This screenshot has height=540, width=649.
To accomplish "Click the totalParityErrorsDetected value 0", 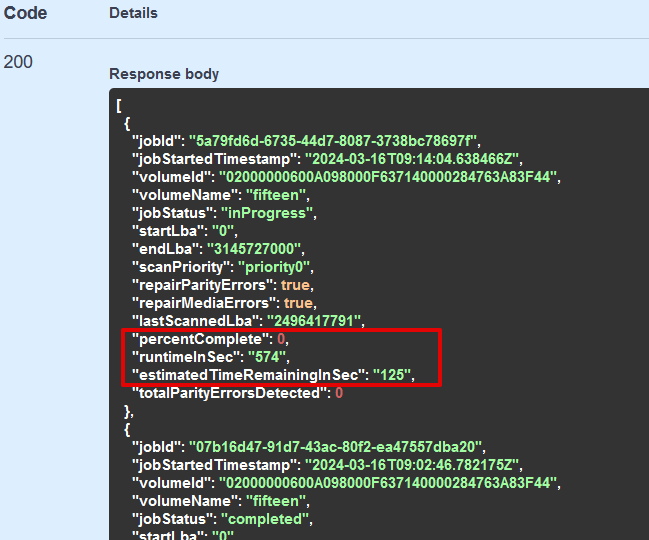I will (x=339, y=393).
